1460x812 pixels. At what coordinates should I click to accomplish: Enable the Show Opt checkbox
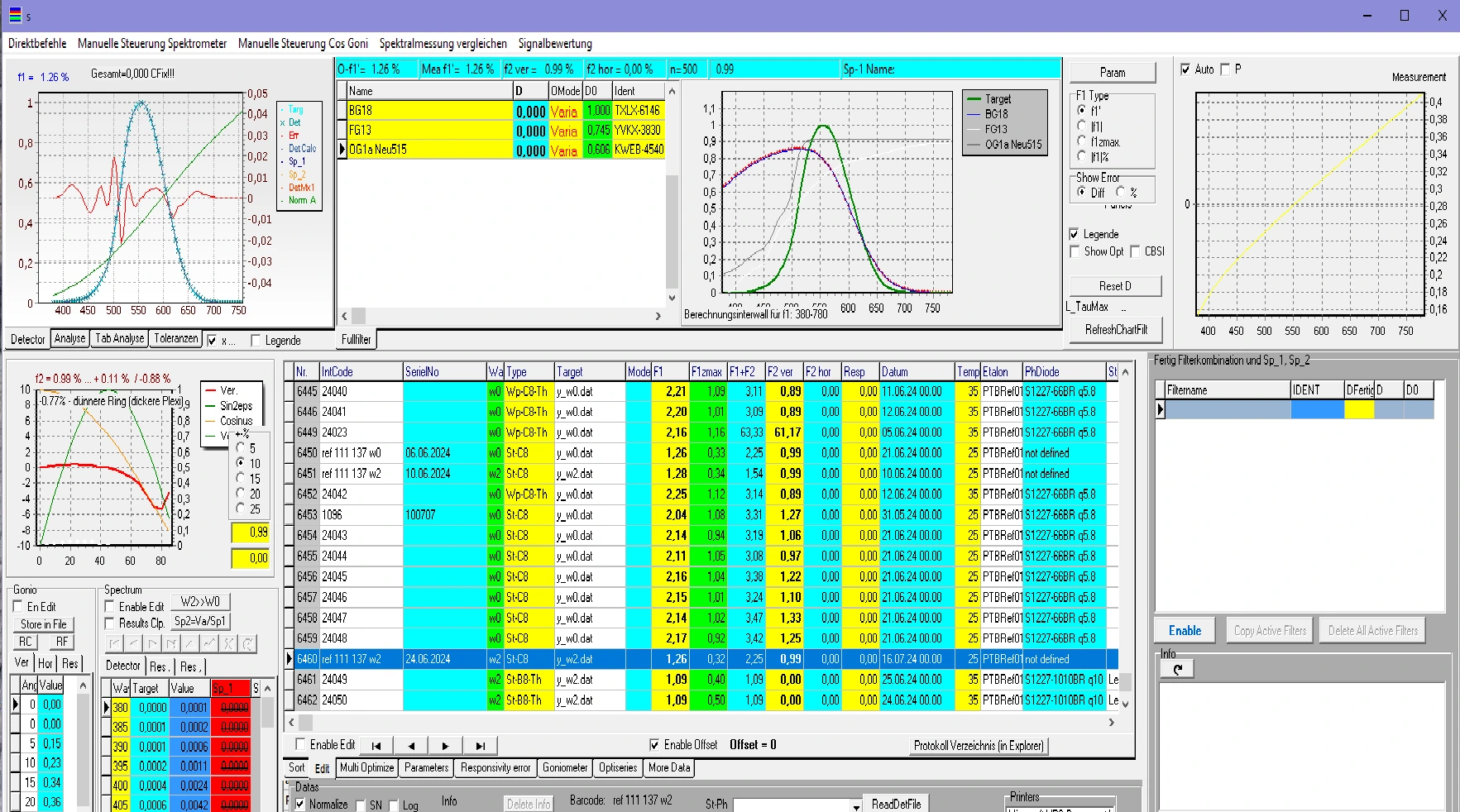[x=1075, y=251]
